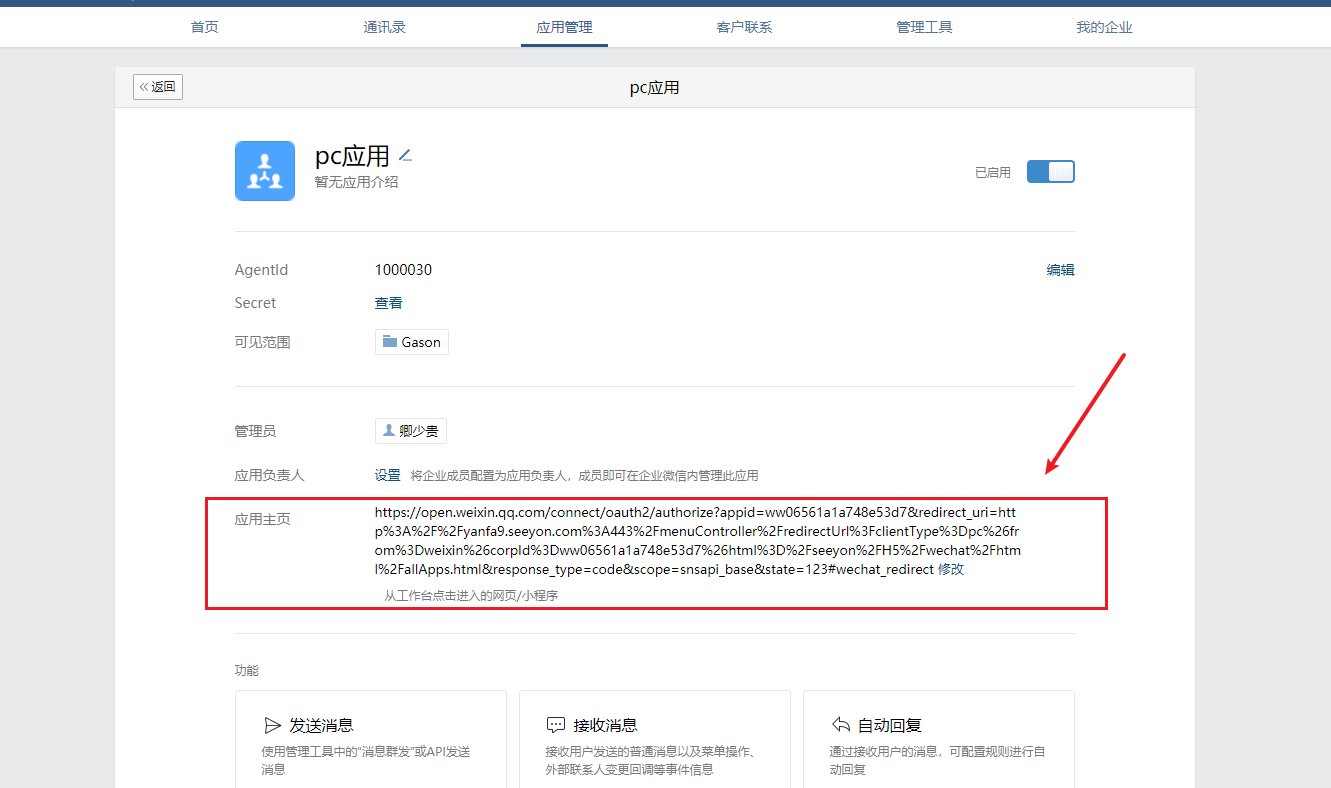Image resolution: width=1331 pixels, height=788 pixels.
Task: Open the 首页 tab
Action: 204,27
